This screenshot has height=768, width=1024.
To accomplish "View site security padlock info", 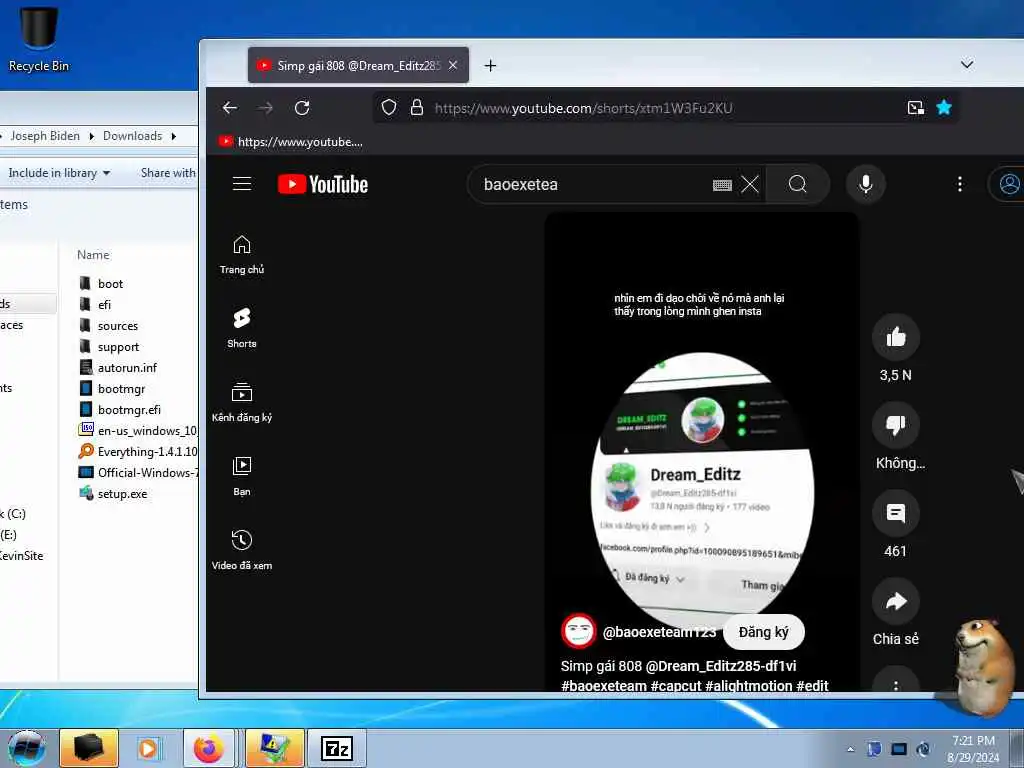I will tap(417, 107).
